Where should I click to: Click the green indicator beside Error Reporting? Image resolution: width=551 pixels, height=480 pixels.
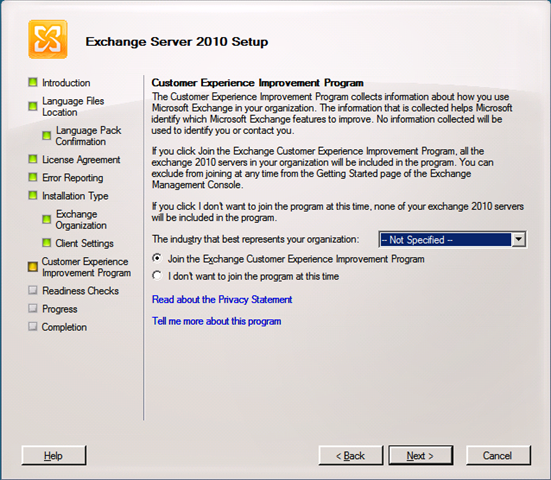coord(33,177)
